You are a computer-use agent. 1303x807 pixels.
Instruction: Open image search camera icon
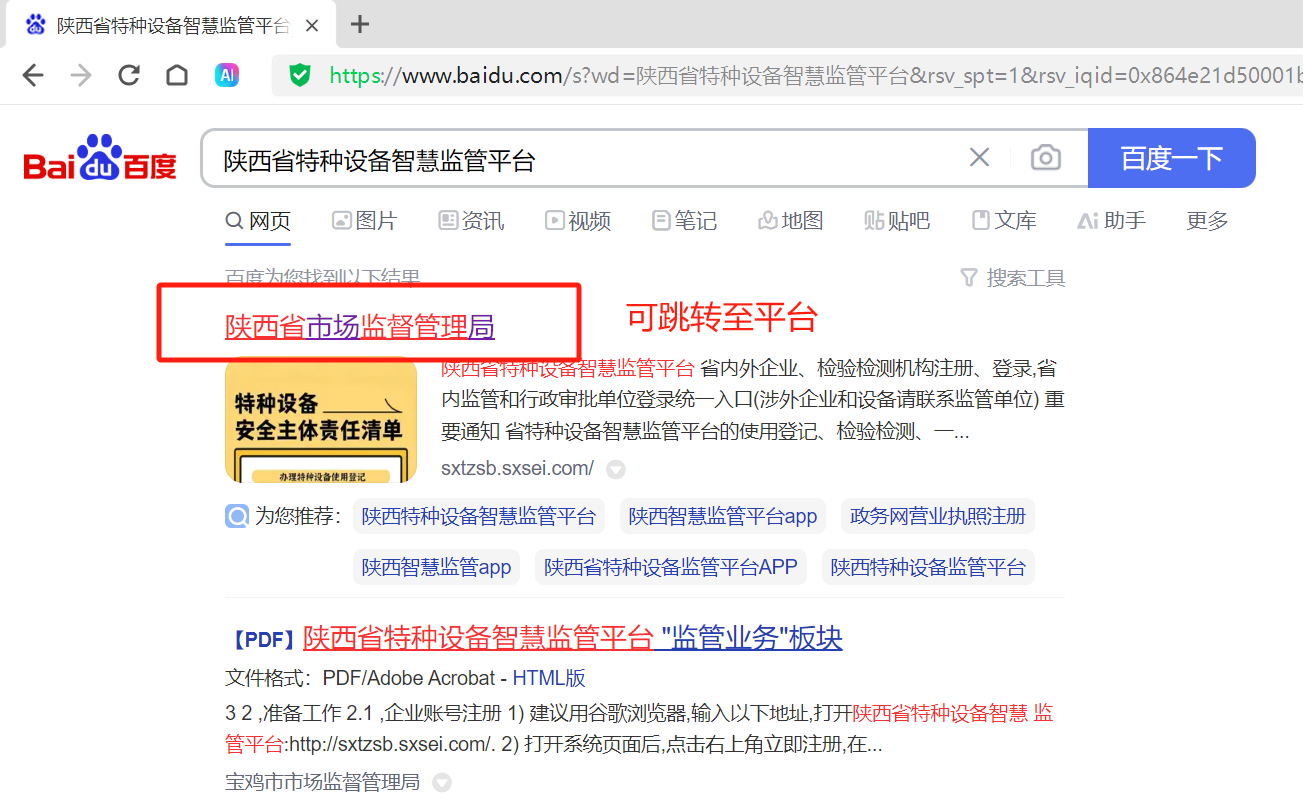click(1045, 157)
